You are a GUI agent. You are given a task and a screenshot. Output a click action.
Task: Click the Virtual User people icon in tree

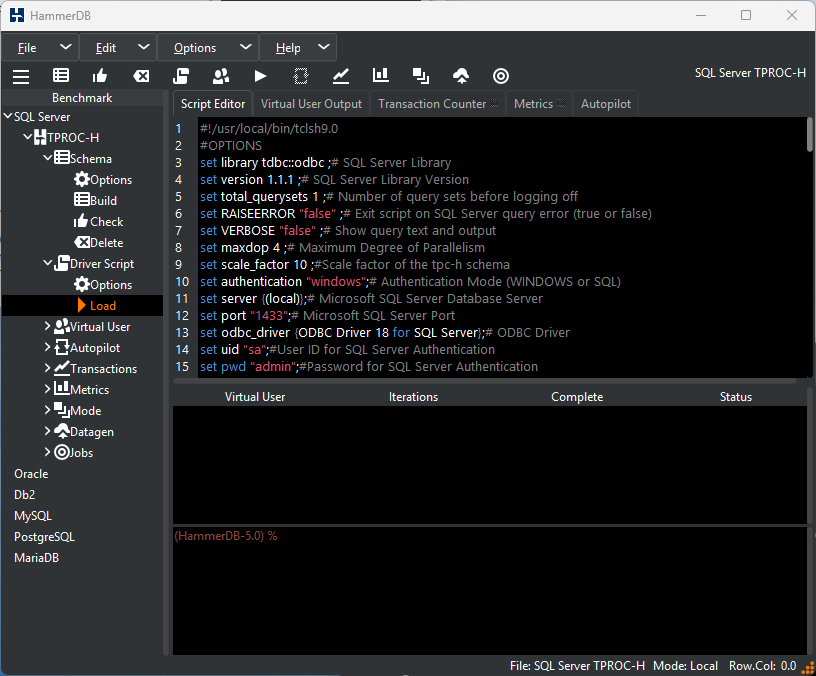tap(62, 326)
